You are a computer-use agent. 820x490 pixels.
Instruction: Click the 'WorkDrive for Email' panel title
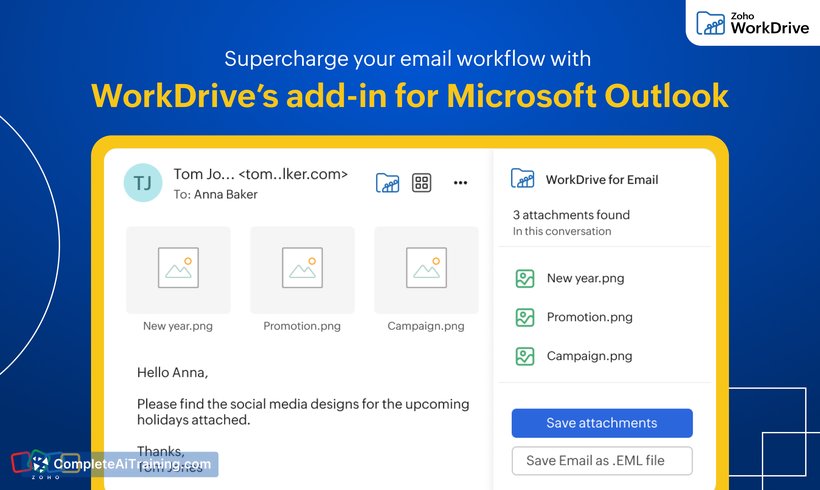(602, 180)
